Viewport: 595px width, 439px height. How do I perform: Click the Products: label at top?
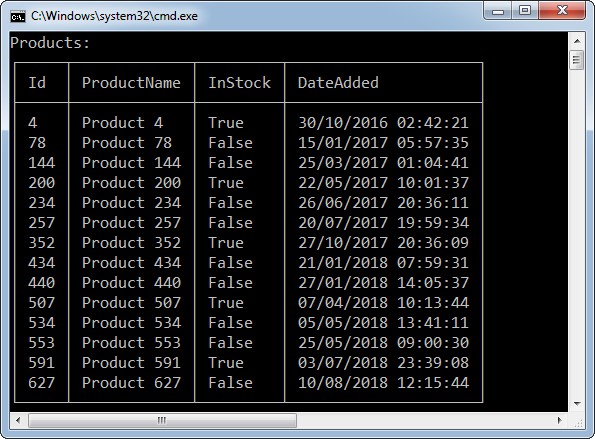coord(50,42)
